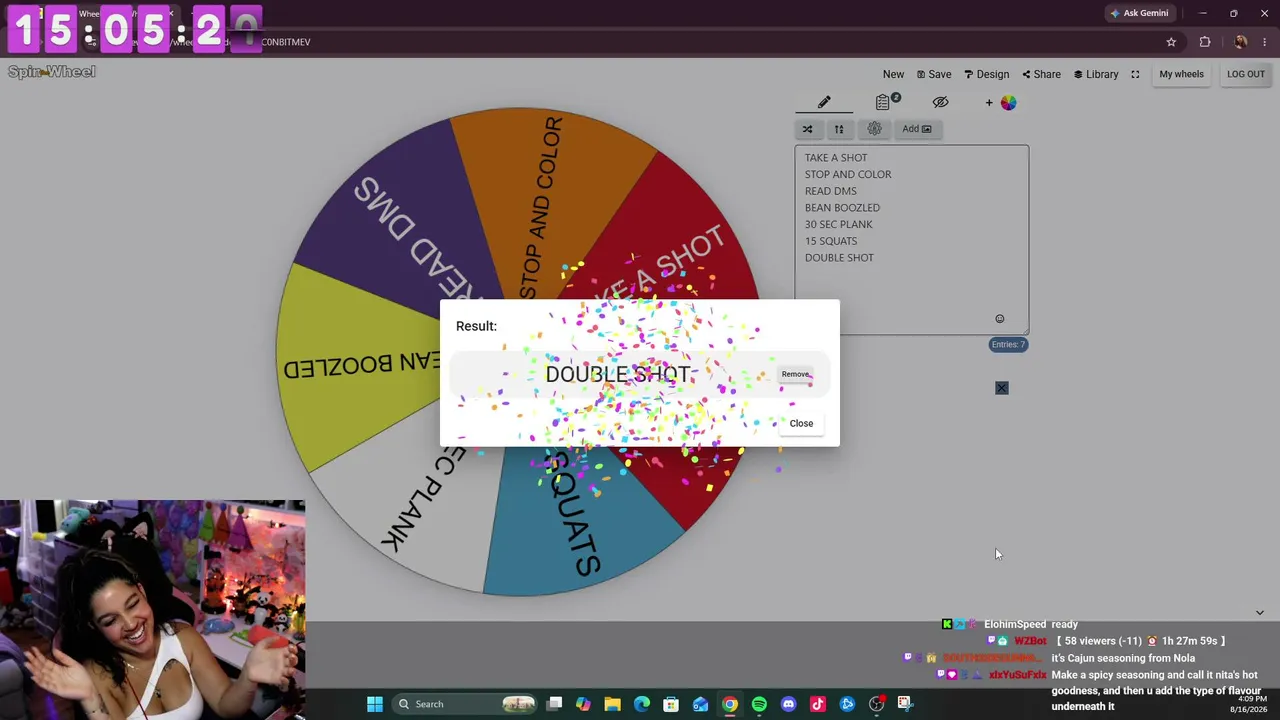
Task: Select the DOUBLE SHOT entry line in list
Action: (x=839, y=258)
